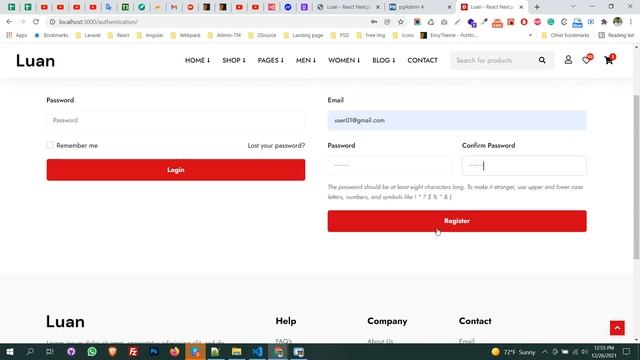Open the weather 72°F Sunny widget
640x360 pixels.
coord(513,352)
